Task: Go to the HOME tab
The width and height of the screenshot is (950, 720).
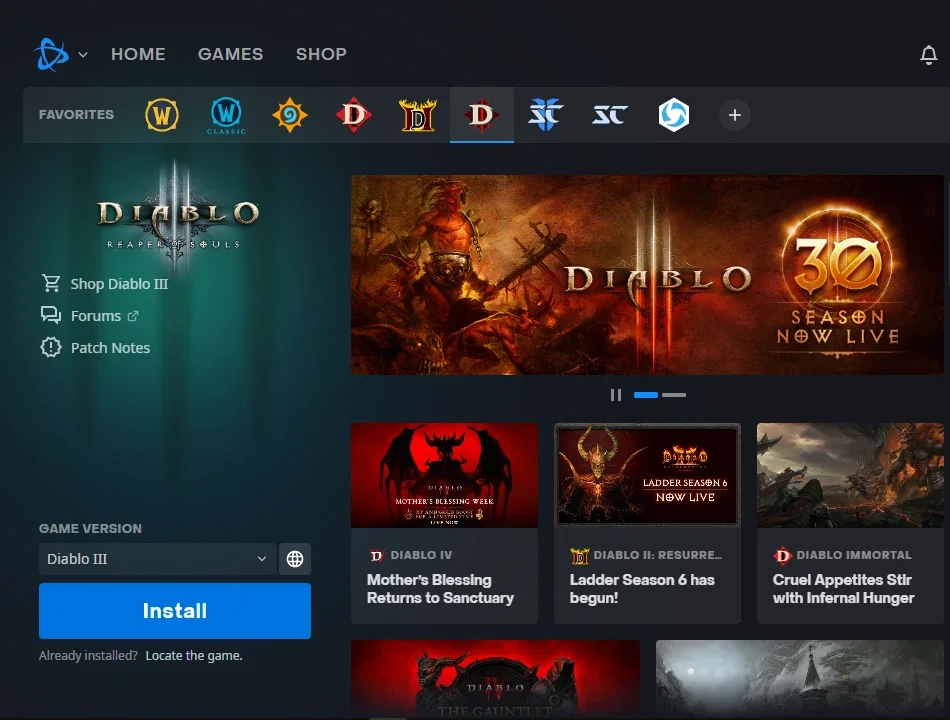Action: (138, 54)
